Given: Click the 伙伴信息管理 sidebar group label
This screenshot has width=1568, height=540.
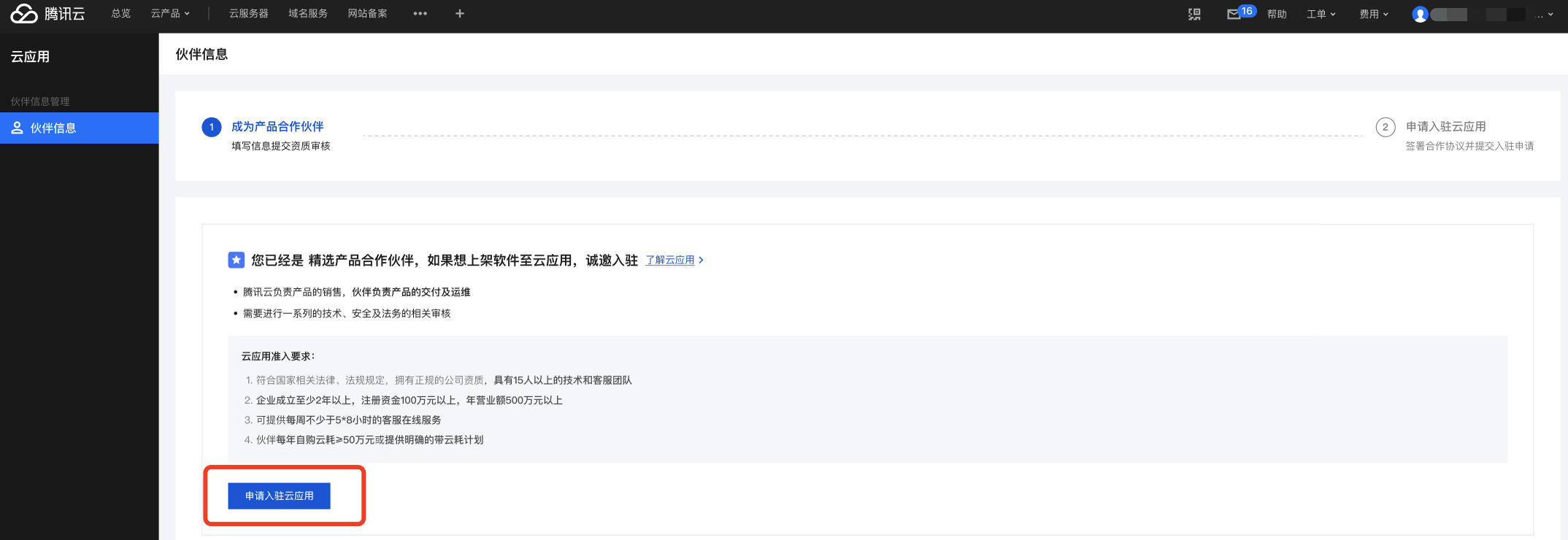Looking at the screenshot, I should tap(40, 101).
